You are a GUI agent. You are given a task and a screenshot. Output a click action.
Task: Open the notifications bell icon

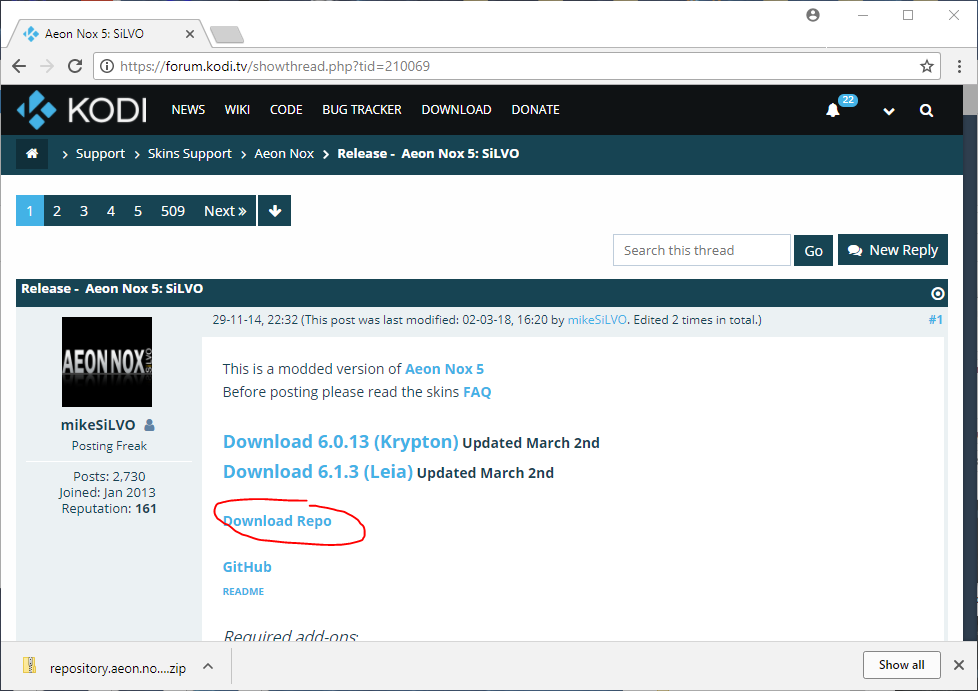tap(833, 110)
